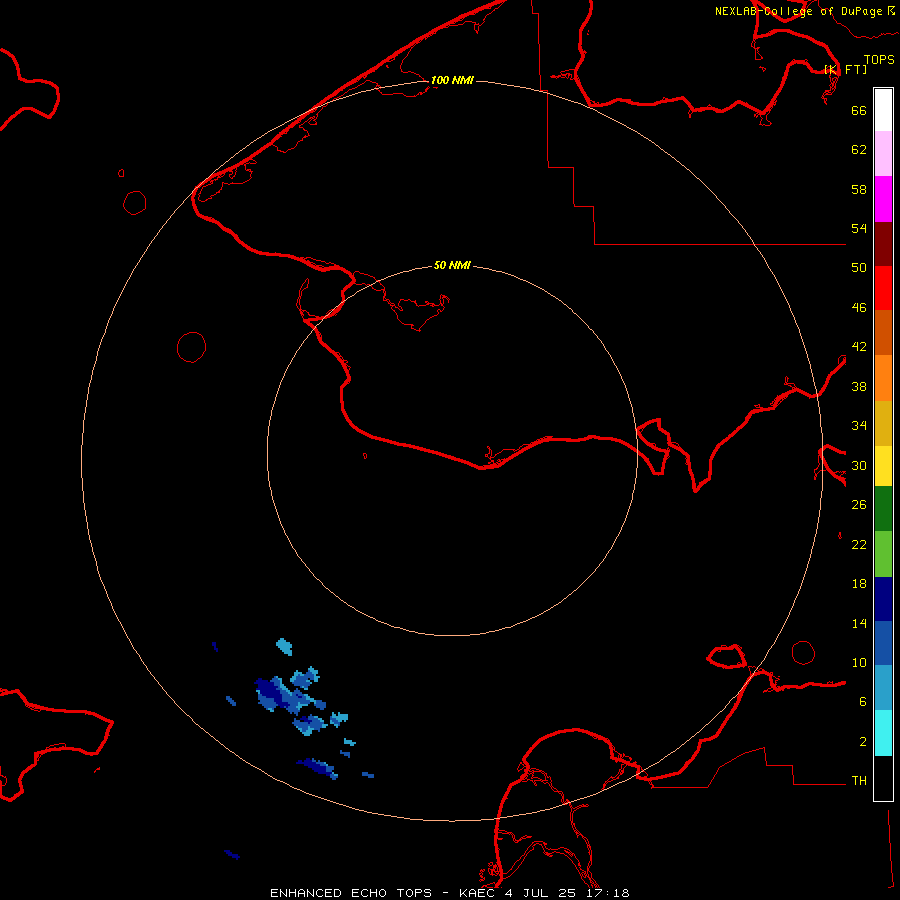Click the gold swatch near 34

[x=883, y=423]
